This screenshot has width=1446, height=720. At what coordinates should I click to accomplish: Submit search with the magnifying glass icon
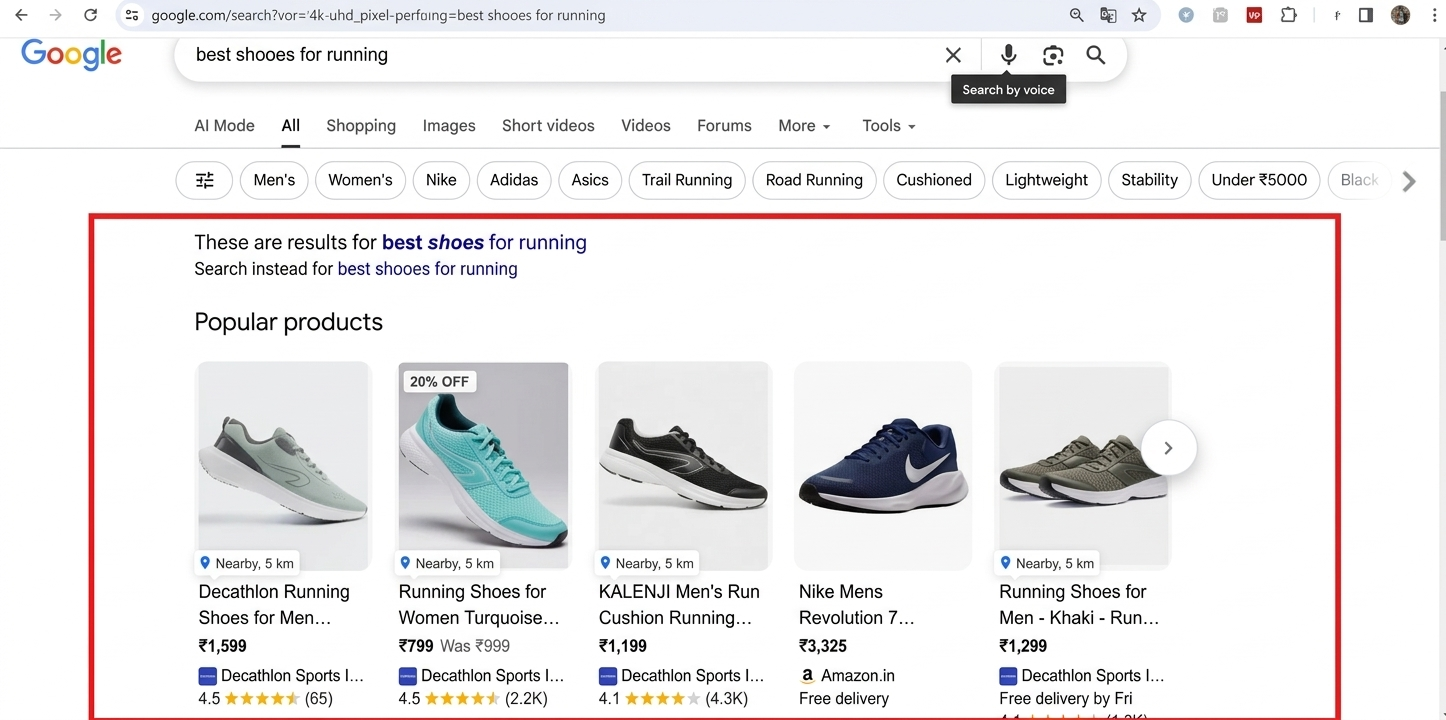coord(1095,55)
